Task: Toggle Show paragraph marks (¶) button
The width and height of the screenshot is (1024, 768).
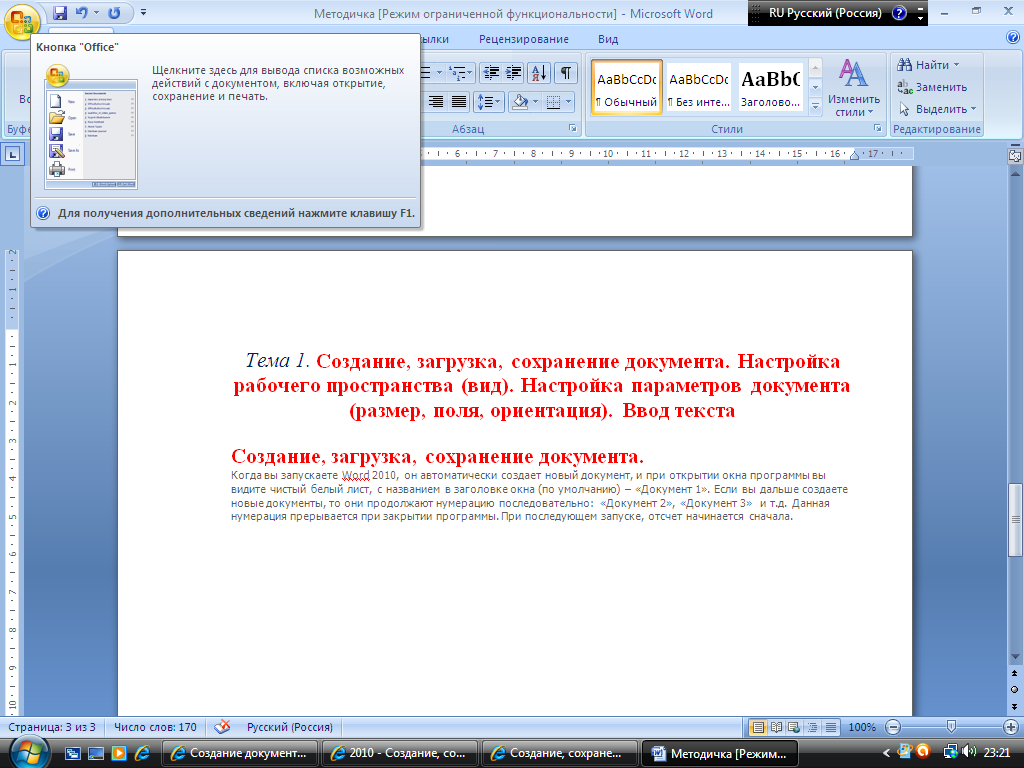Action: click(566, 72)
